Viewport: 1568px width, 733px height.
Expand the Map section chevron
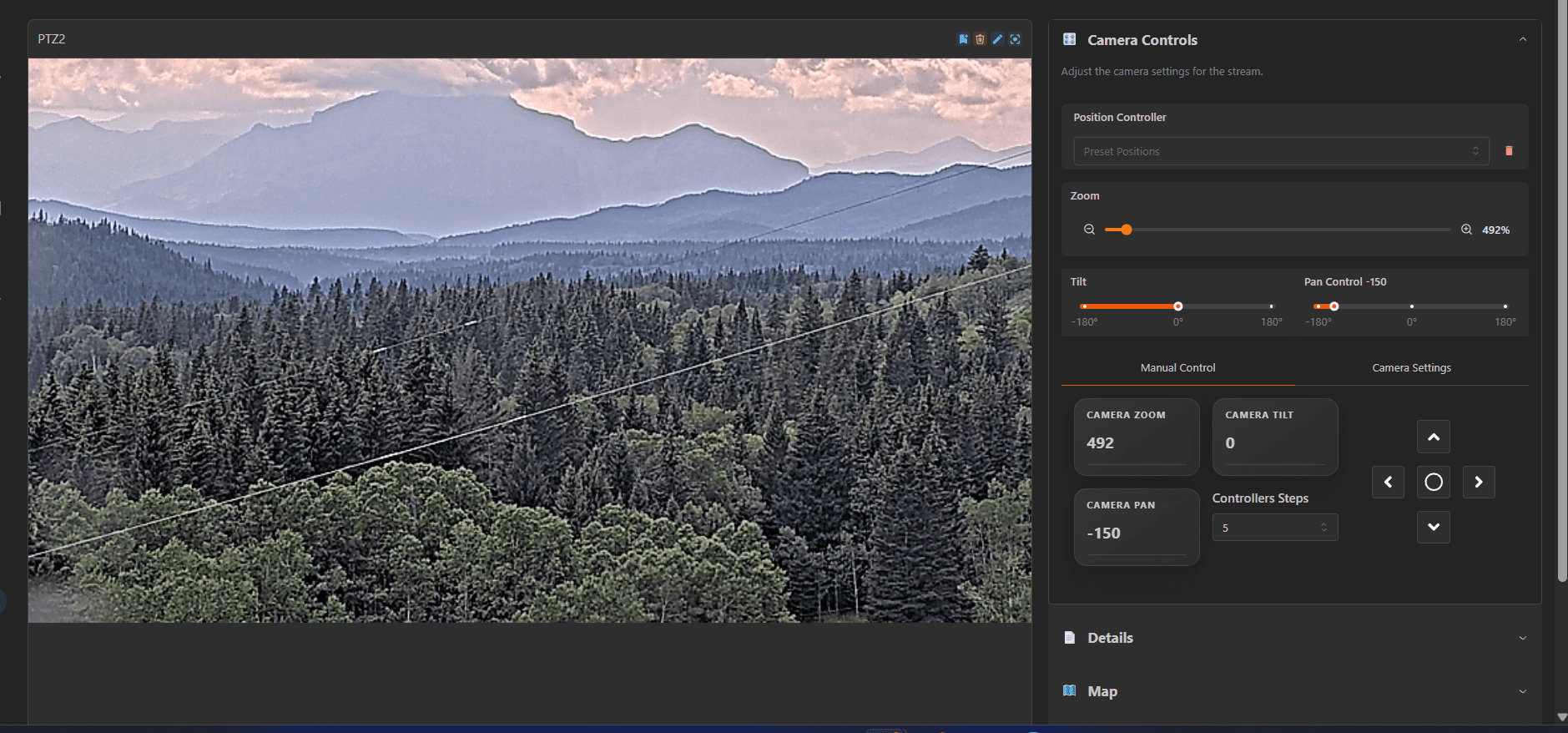point(1523,691)
